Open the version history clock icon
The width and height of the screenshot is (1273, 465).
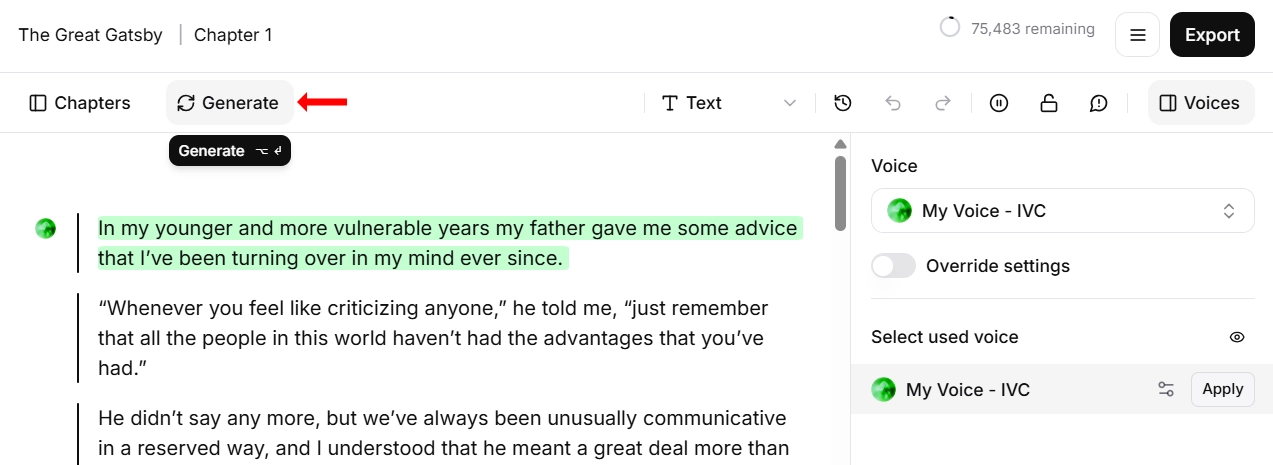tap(843, 103)
